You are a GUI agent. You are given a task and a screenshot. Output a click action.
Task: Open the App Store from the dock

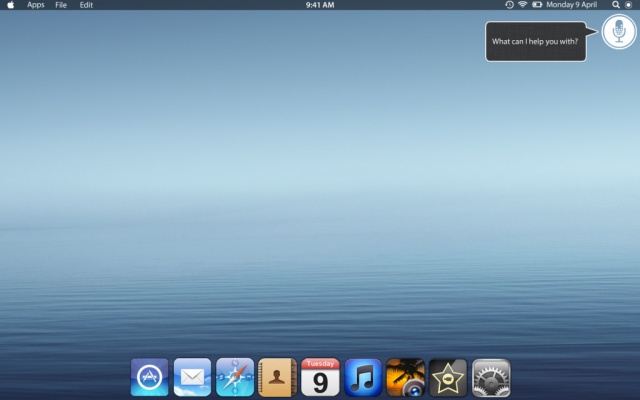tap(149, 378)
